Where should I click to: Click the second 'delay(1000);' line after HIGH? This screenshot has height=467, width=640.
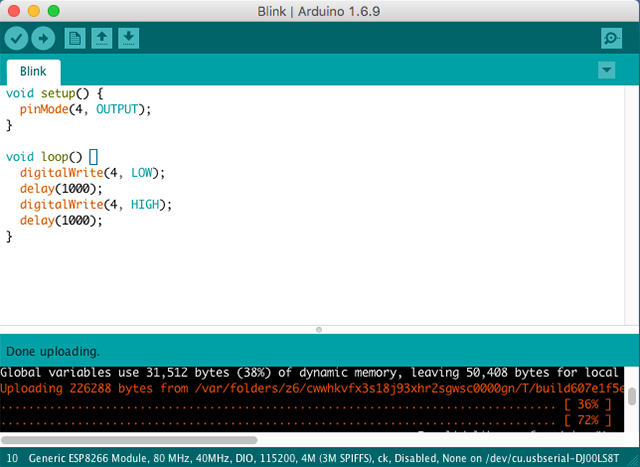[61, 221]
